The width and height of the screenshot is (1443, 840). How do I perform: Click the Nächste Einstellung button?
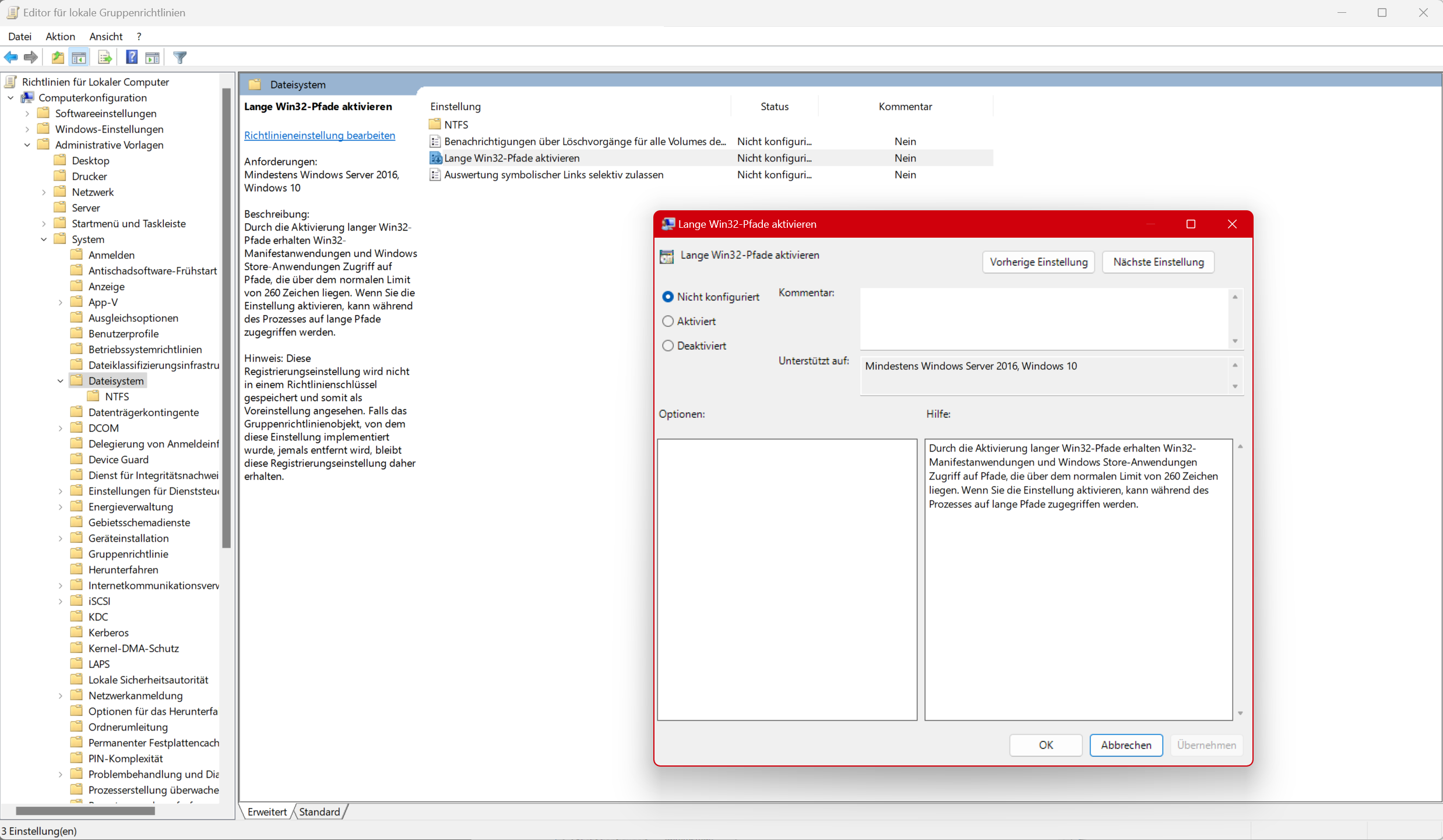(x=1158, y=262)
